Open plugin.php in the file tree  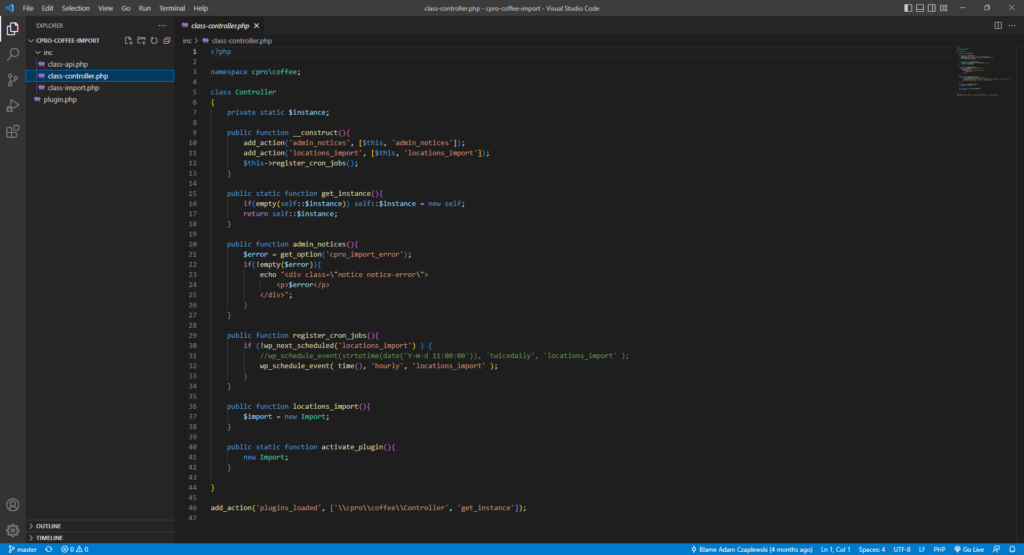60,99
